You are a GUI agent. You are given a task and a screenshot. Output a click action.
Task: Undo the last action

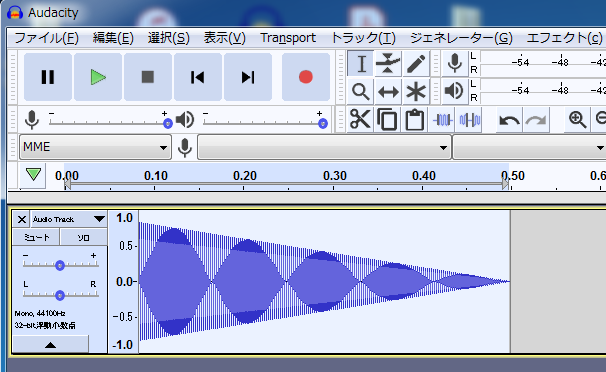[509, 120]
